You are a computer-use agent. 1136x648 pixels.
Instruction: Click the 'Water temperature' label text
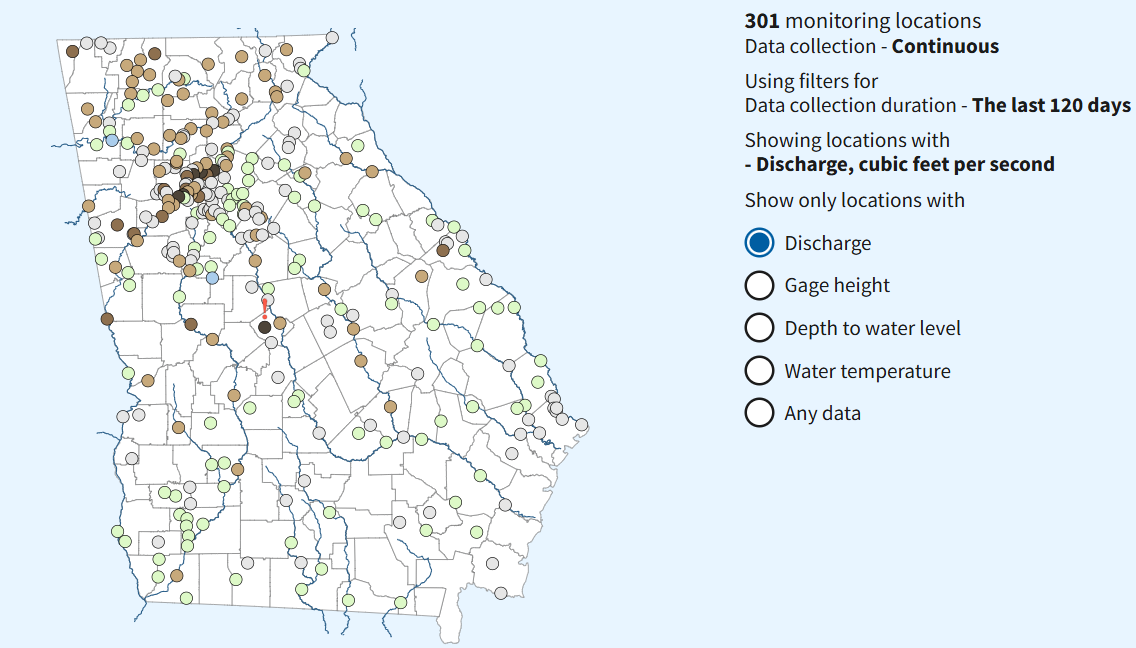(x=867, y=371)
